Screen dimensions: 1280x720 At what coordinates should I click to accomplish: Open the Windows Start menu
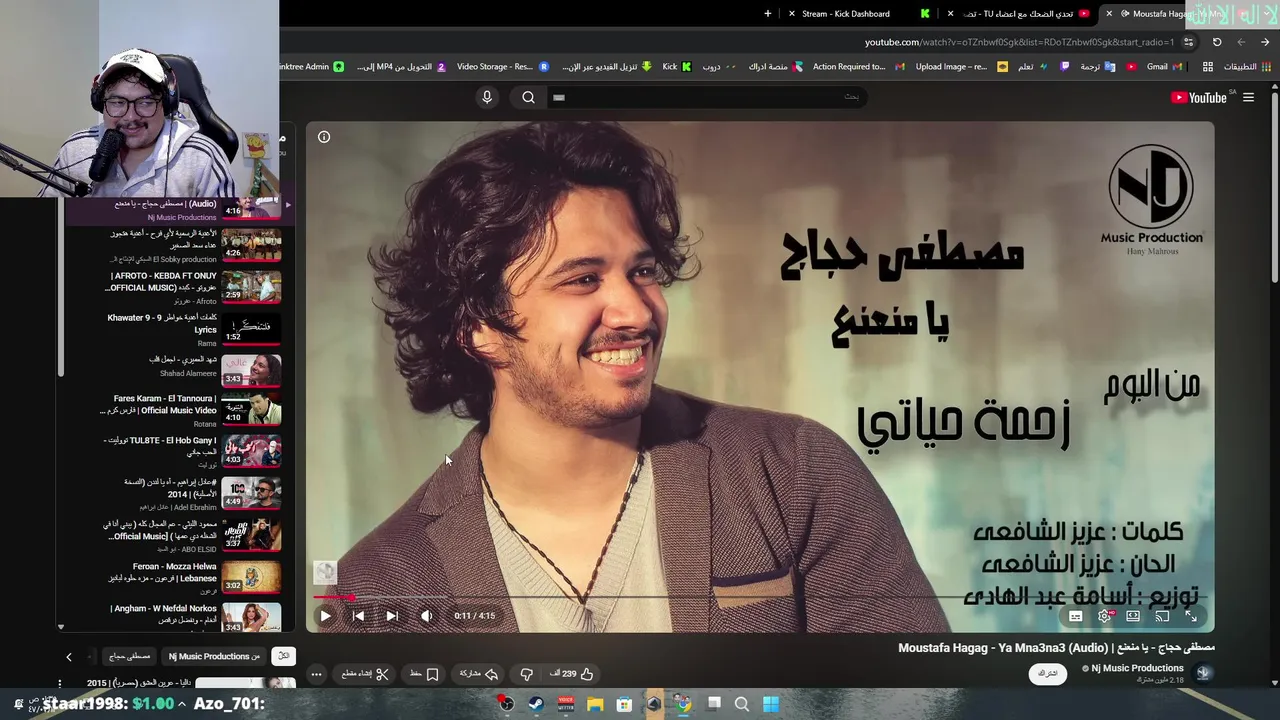click(771, 704)
